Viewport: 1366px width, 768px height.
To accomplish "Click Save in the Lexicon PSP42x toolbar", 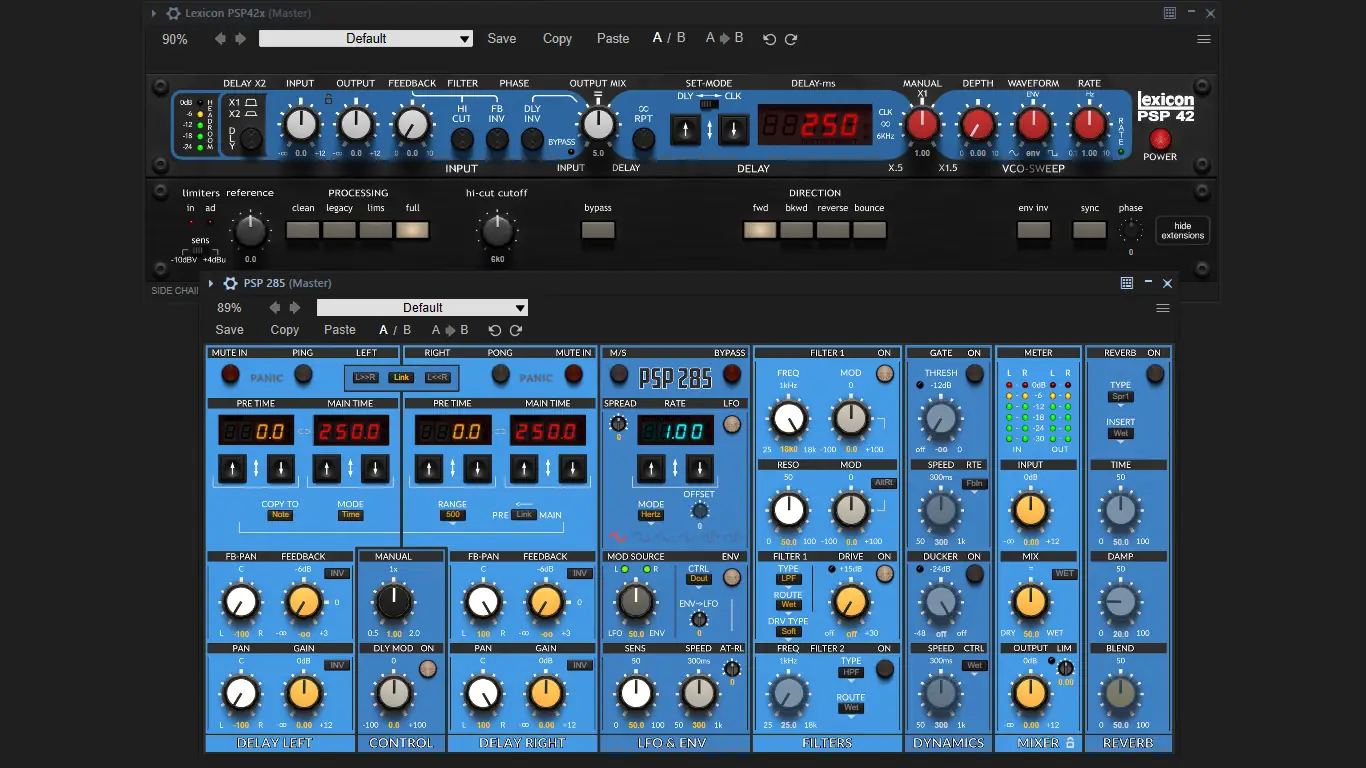I will pyautogui.click(x=502, y=39).
